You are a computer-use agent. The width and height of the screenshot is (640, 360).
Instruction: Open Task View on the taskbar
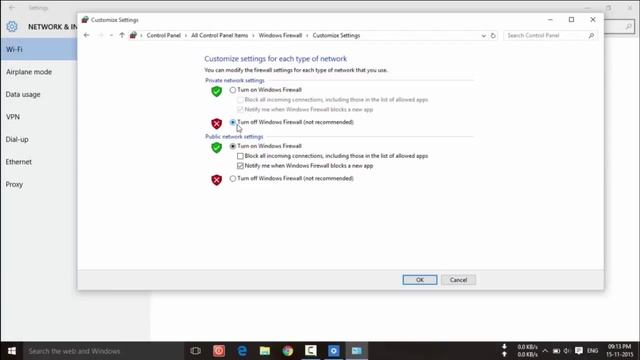196,351
